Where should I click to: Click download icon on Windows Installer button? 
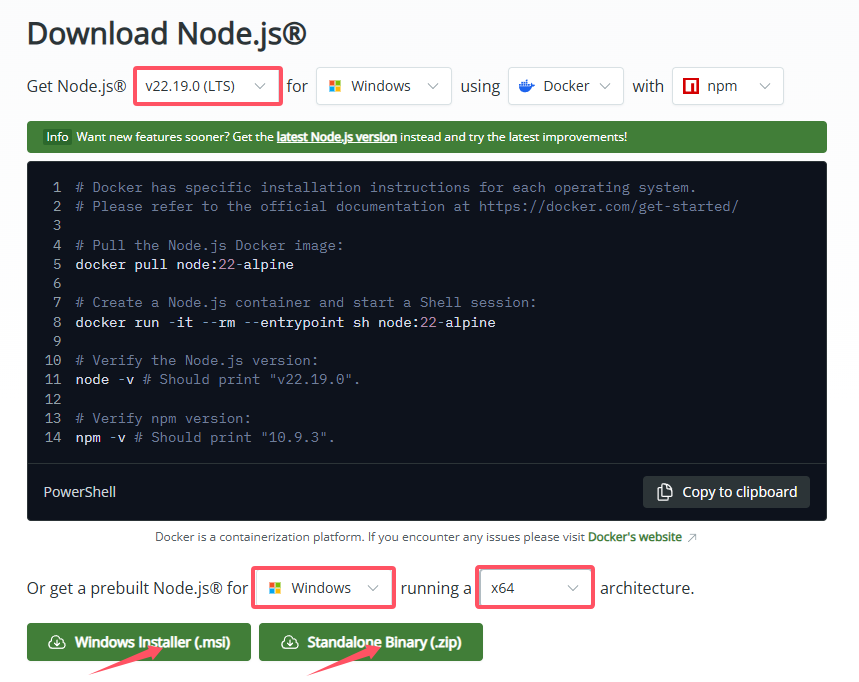click(57, 642)
